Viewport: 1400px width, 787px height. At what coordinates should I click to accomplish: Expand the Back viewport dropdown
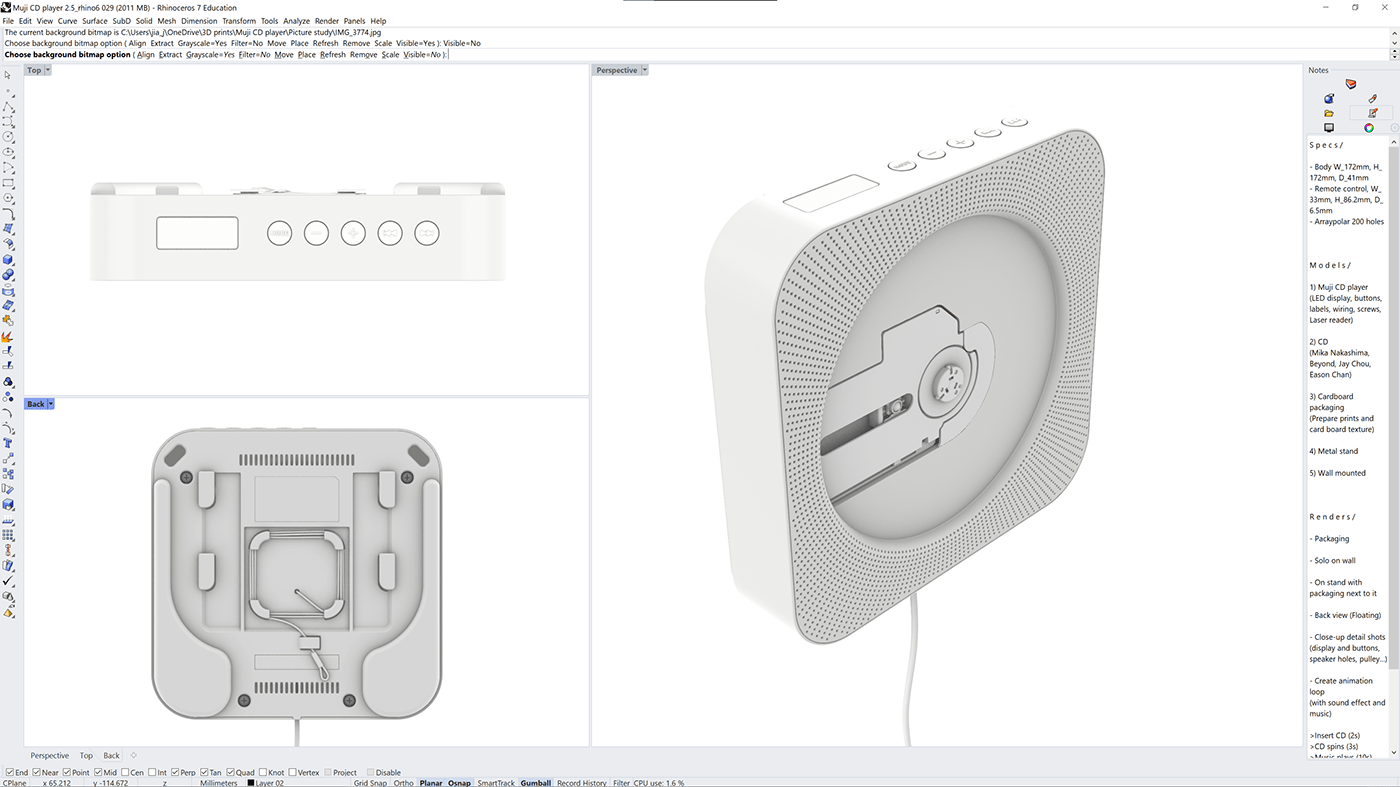(52, 403)
